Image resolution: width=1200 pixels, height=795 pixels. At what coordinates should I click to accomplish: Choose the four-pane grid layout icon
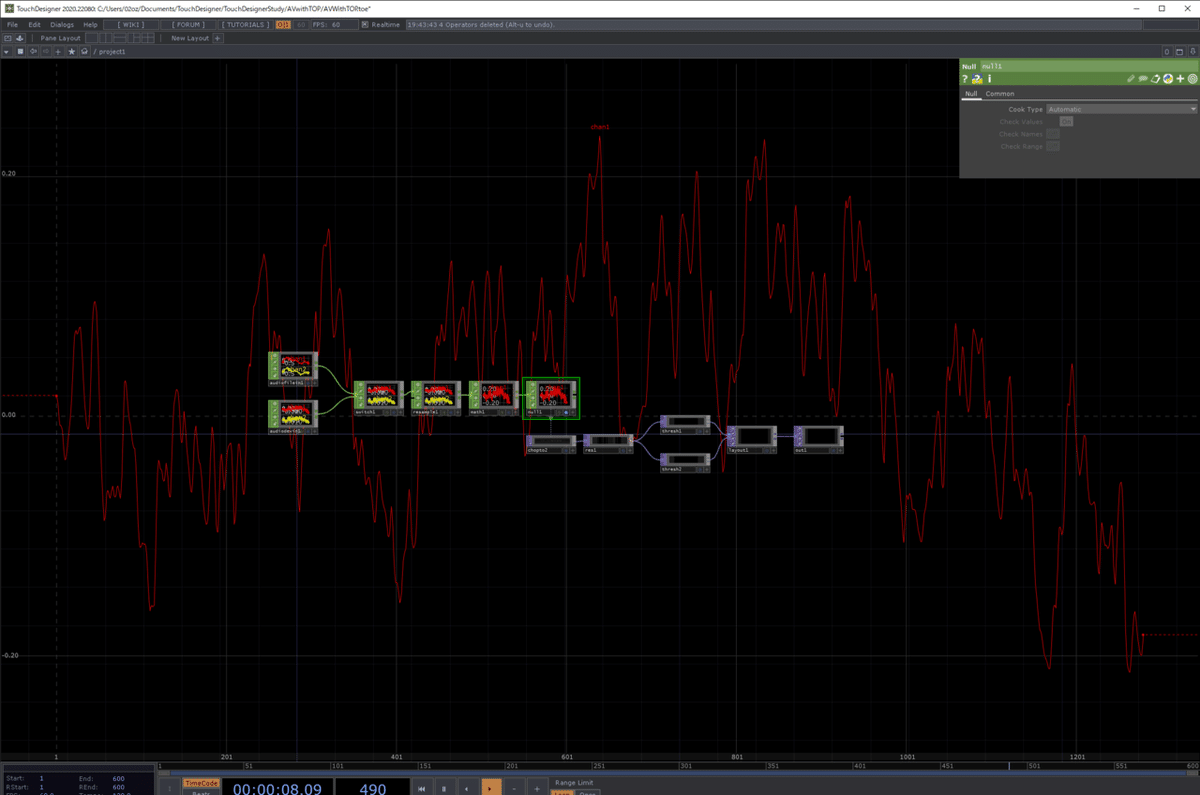(x=149, y=38)
